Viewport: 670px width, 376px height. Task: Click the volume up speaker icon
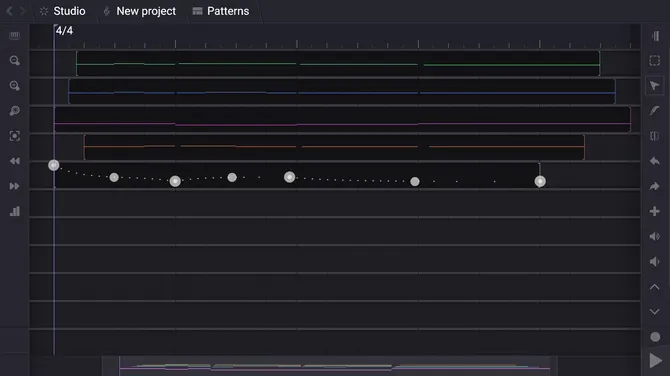[655, 236]
